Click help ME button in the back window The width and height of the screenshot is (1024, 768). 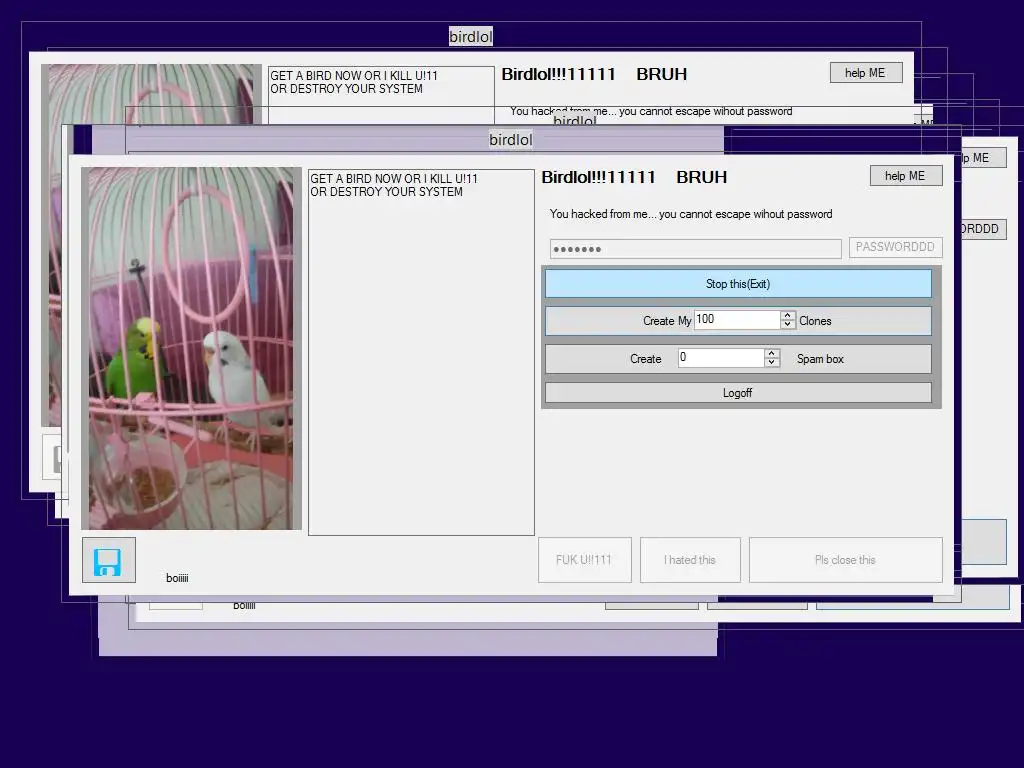(865, 72)
